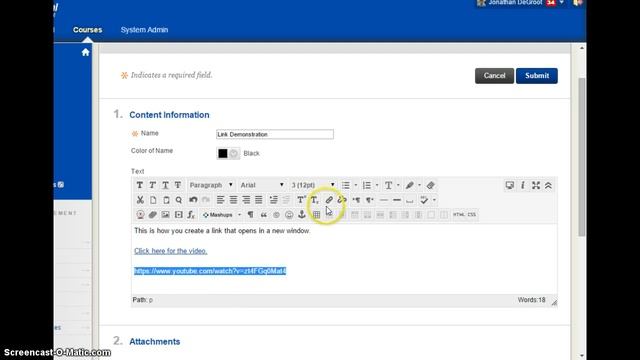Open the webcam record icon
640x360 pixels.
(140, 215)
